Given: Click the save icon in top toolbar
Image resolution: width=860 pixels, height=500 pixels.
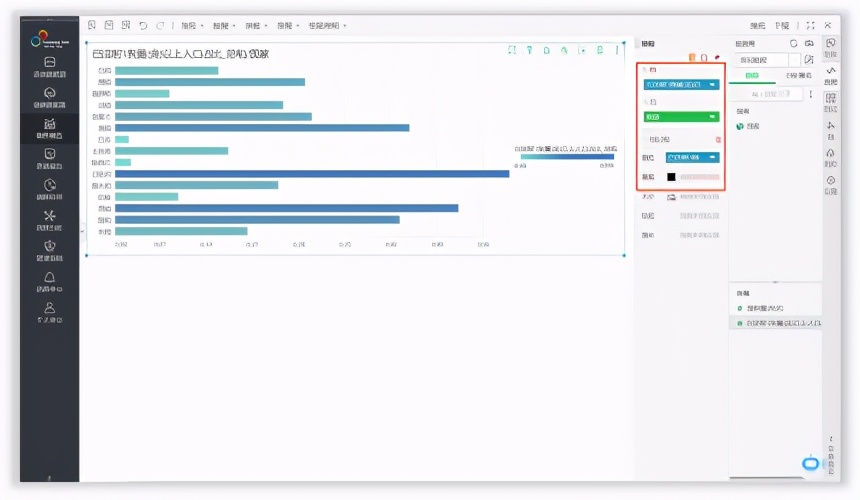Looking at the screenshot, I should [x=109, y=25].
